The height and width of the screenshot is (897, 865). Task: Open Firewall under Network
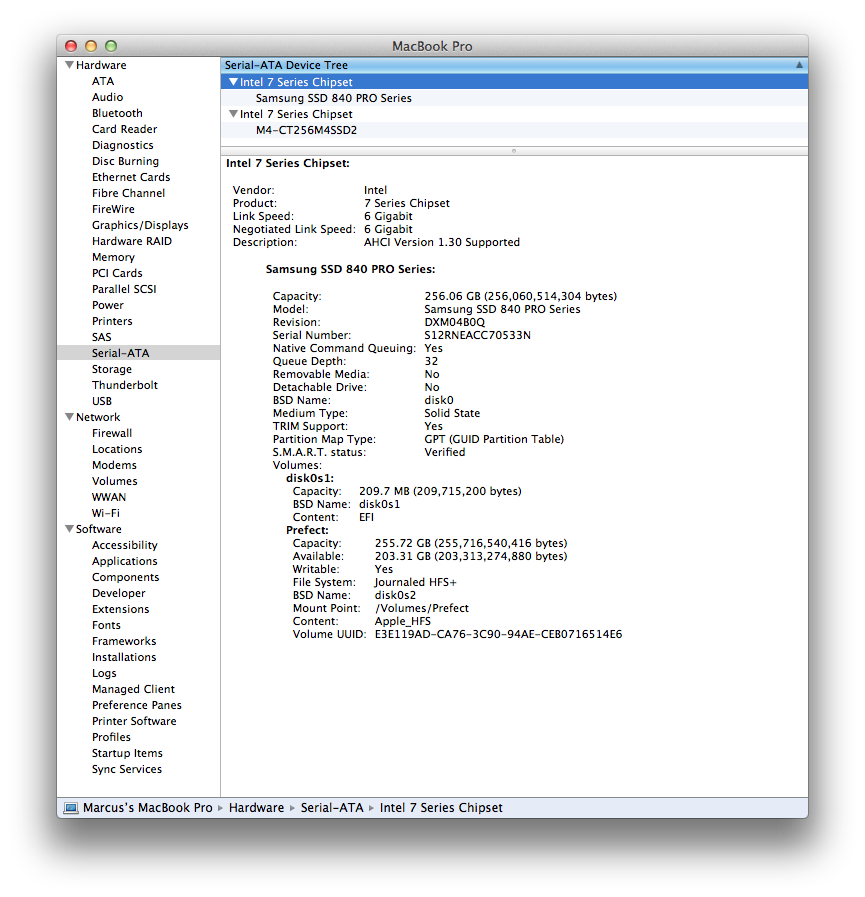coord(112,434)
